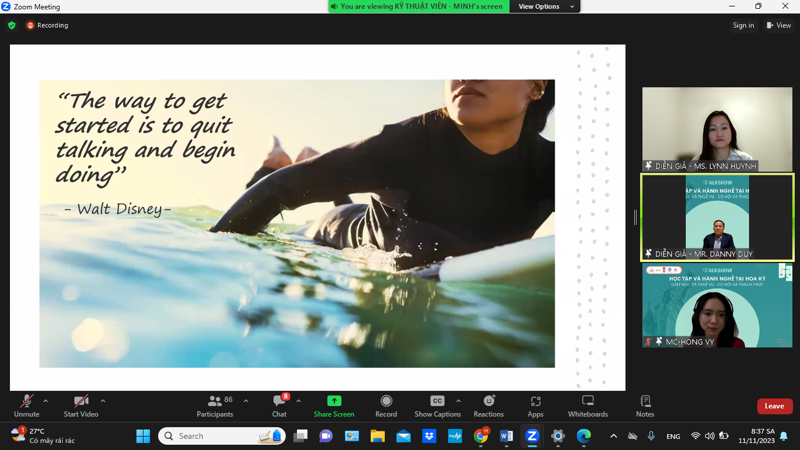The image size is (800, 450).
Task: Expand video options arrow beside Start Video
Action: (x=103, y=401)
